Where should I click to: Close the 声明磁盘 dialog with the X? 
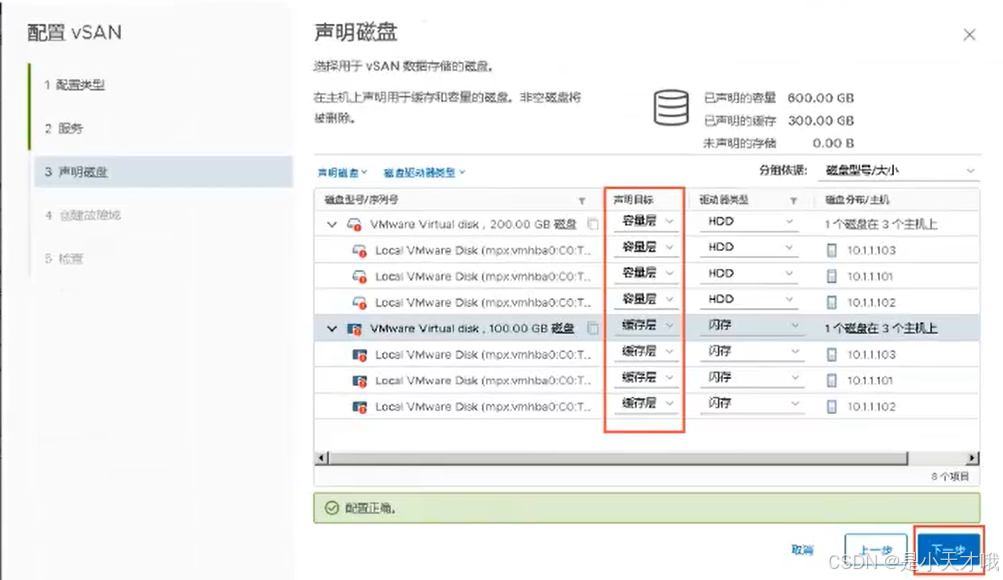coord(969,35)
